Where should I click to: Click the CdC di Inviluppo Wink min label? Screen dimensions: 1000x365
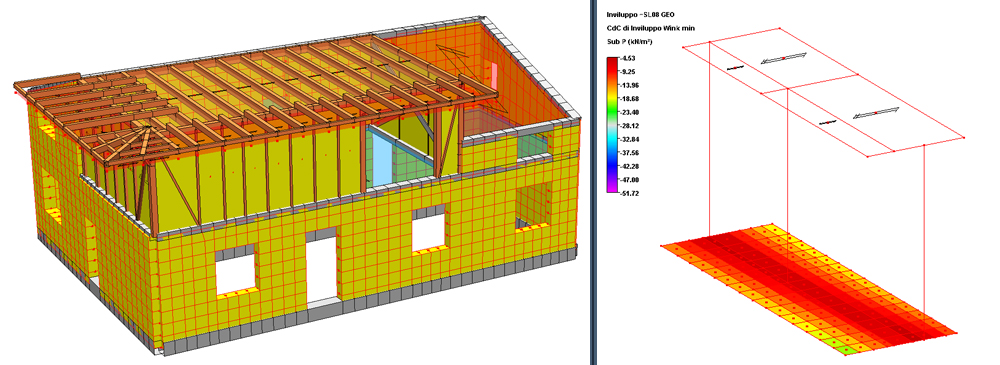[x=651, y=27]
